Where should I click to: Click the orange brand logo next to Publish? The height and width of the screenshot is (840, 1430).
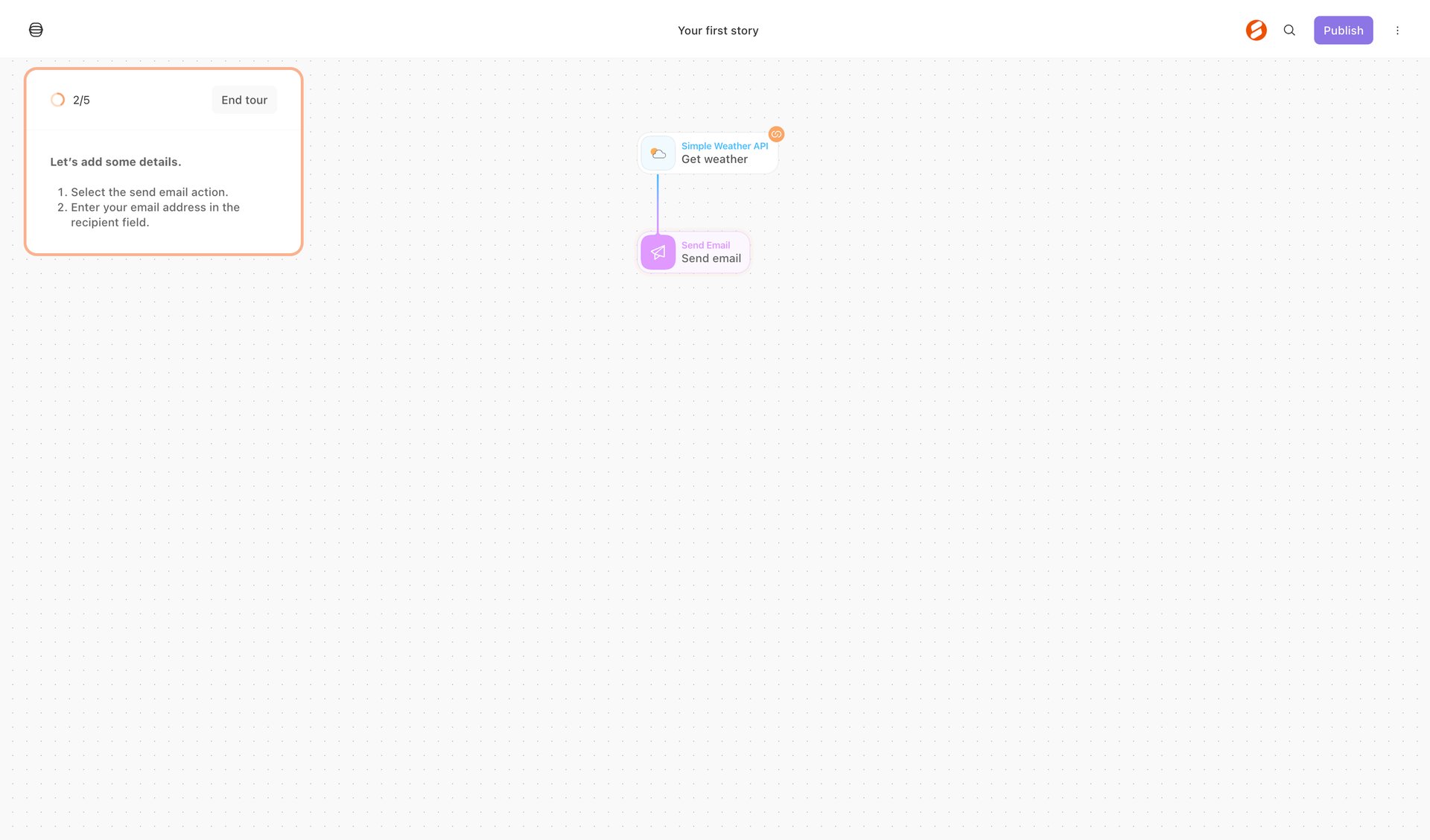[1256, 30]
